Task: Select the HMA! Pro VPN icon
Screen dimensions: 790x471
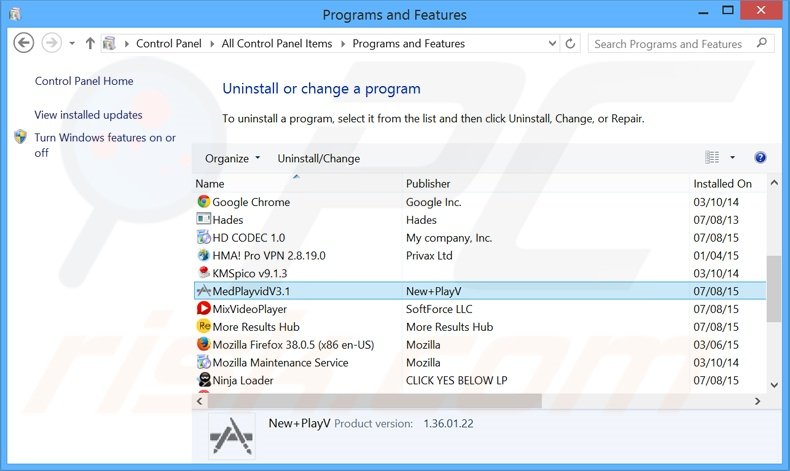Action: click(204, 255)
